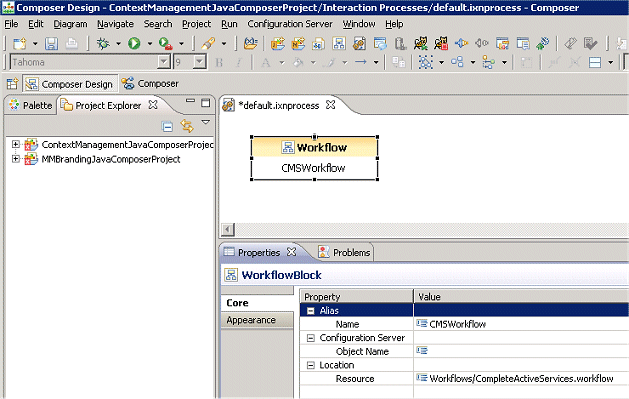The height and width of the screenshot is (399, 629).
Task: Click the blue connector plug toolbar icon
Action: tap(461, 43)
